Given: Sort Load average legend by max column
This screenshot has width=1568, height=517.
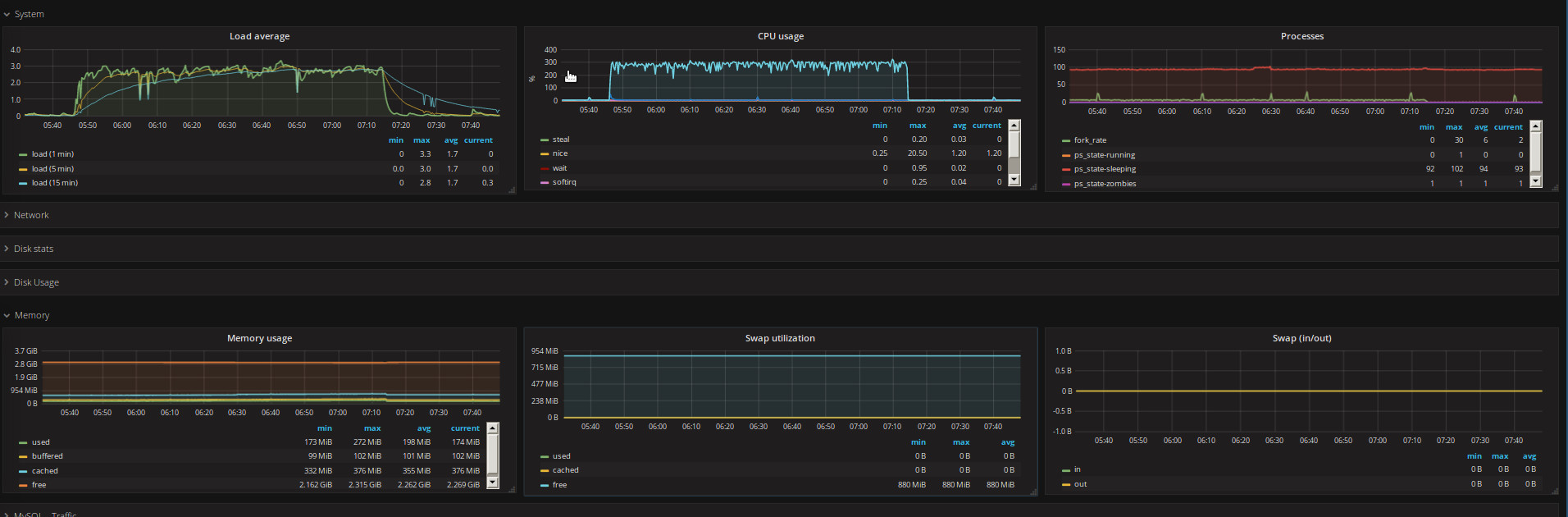Looking at the screenshot, I should (x=422, y=140).
